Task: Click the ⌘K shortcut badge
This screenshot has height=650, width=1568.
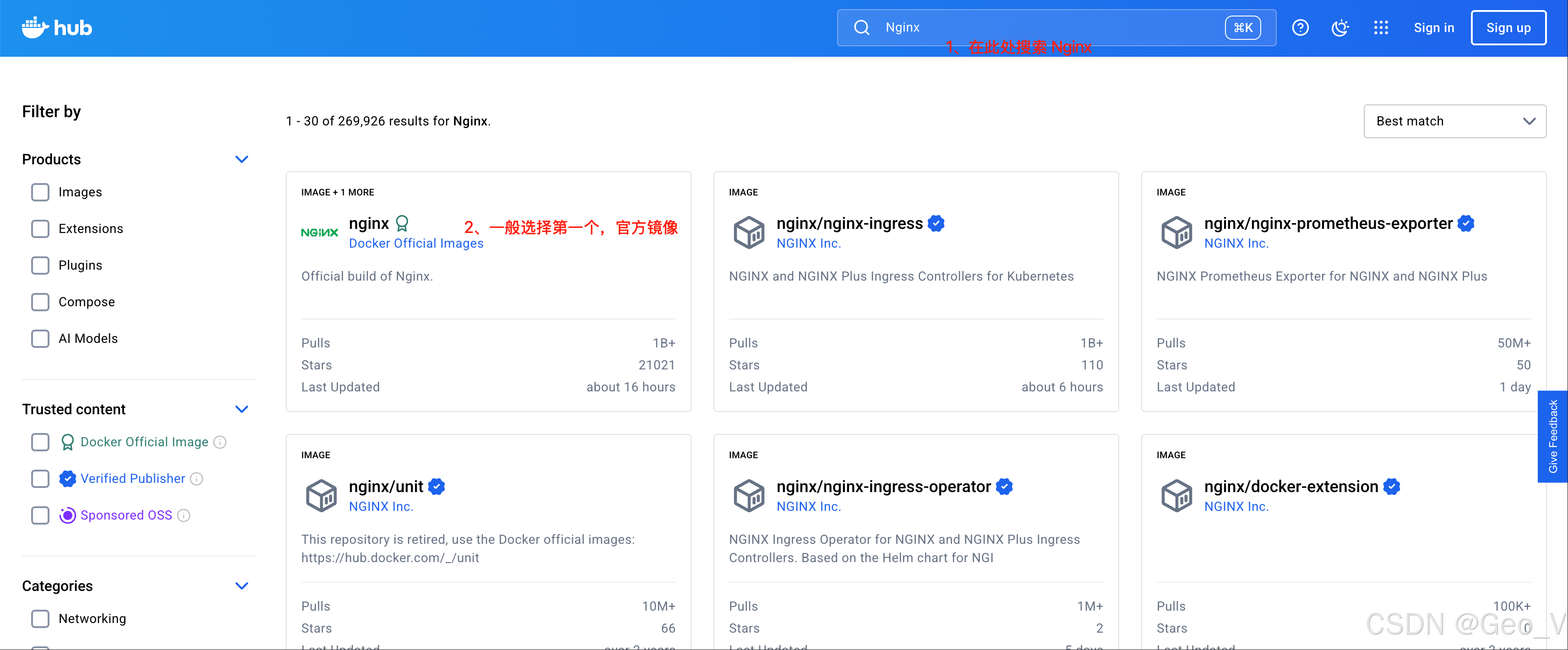Action: [1243, 27]
